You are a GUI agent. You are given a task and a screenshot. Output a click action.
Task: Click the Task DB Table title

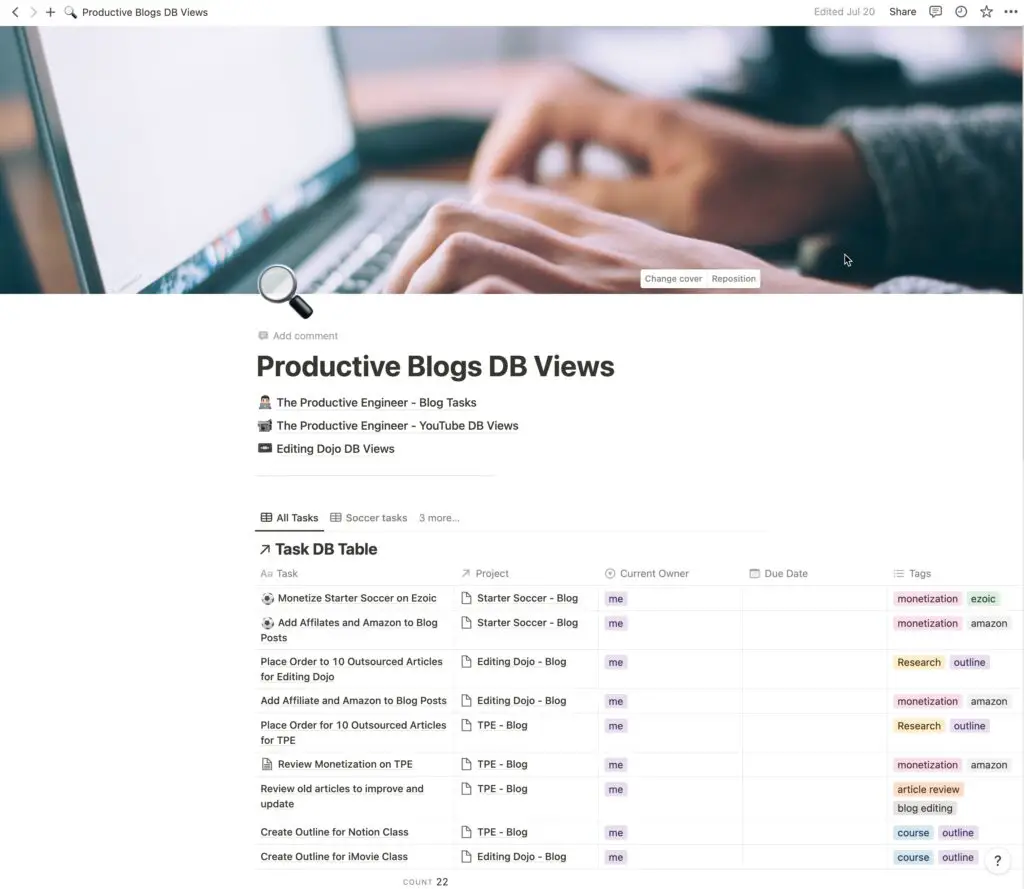326,549
